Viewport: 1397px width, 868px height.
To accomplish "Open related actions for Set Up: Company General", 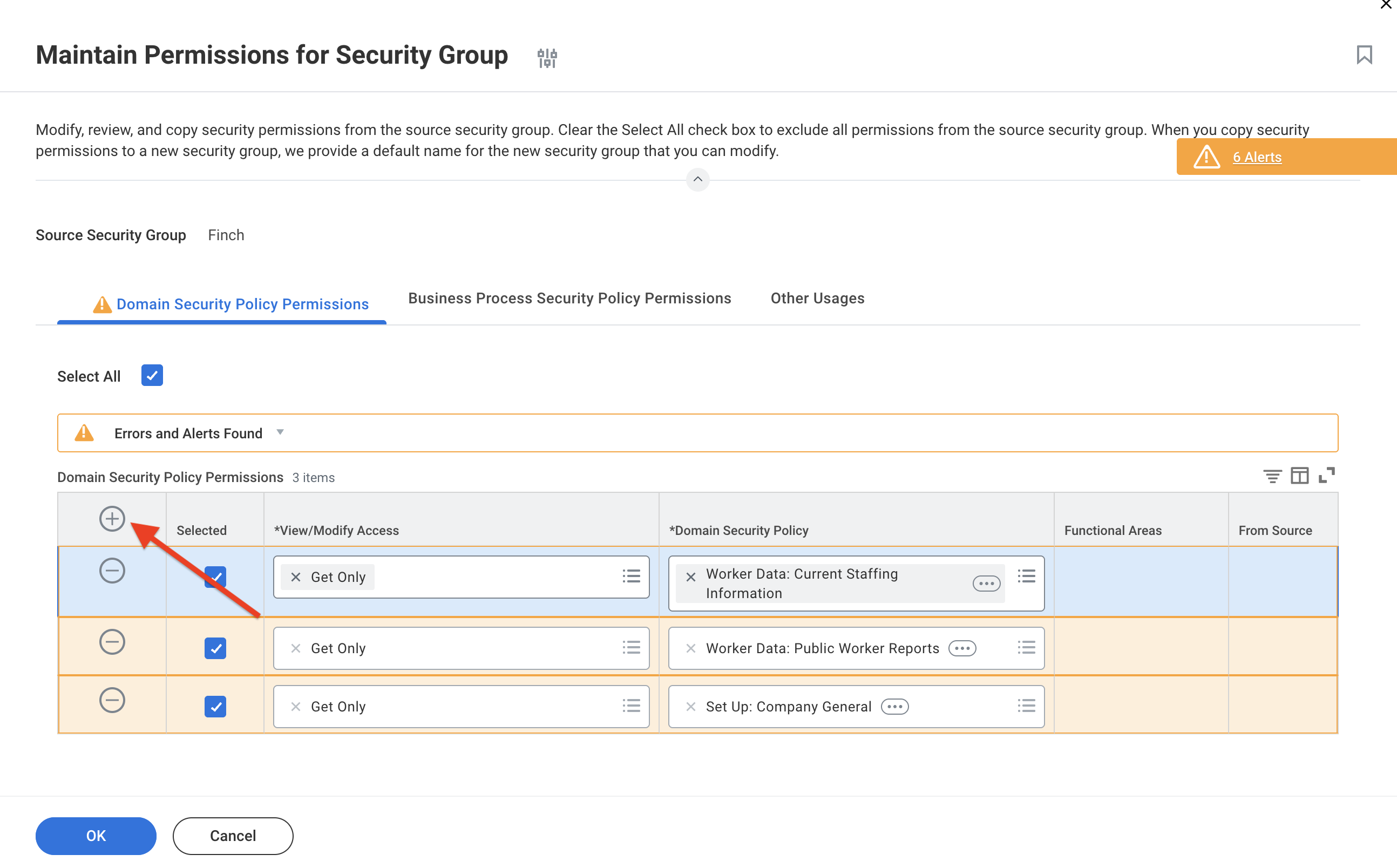I will 894,707.
